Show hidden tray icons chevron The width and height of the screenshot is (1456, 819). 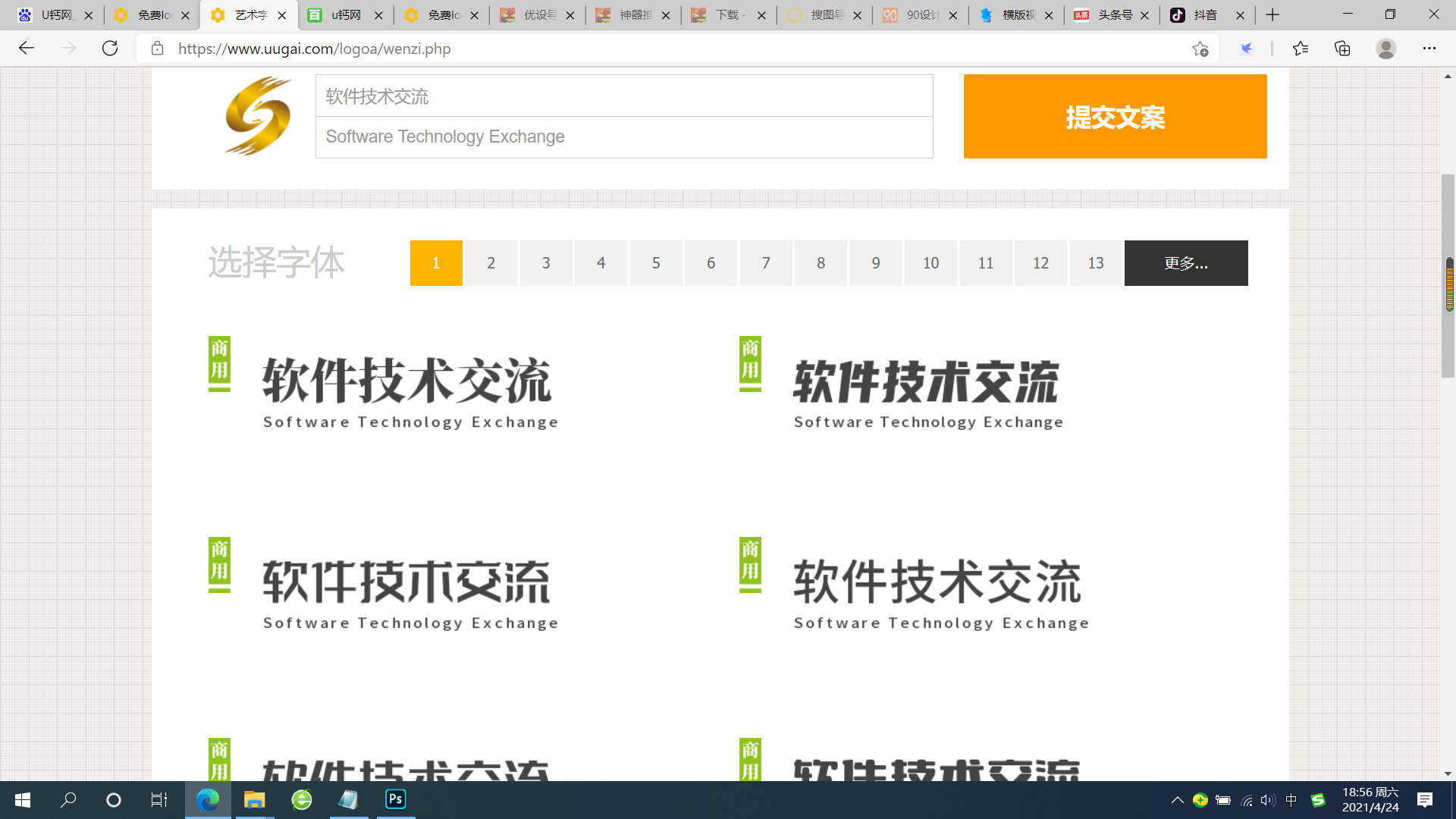tap(1178, 799)
